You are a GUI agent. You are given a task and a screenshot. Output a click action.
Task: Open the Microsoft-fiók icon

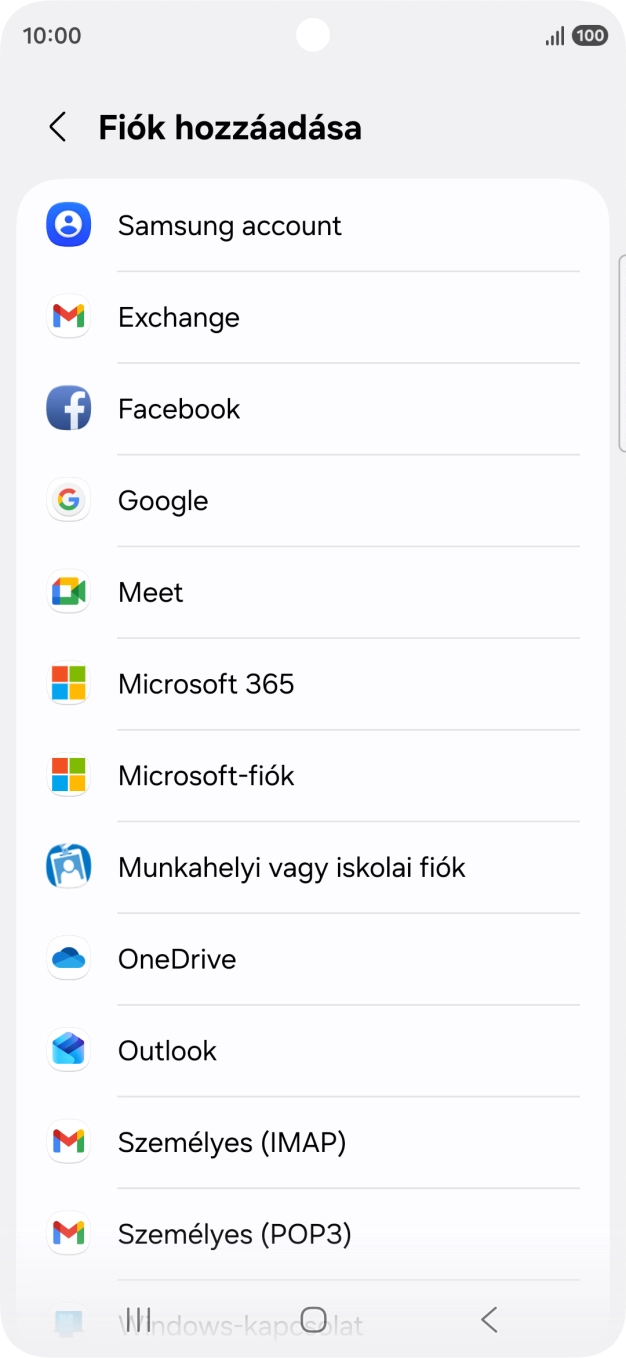[68, 775]
